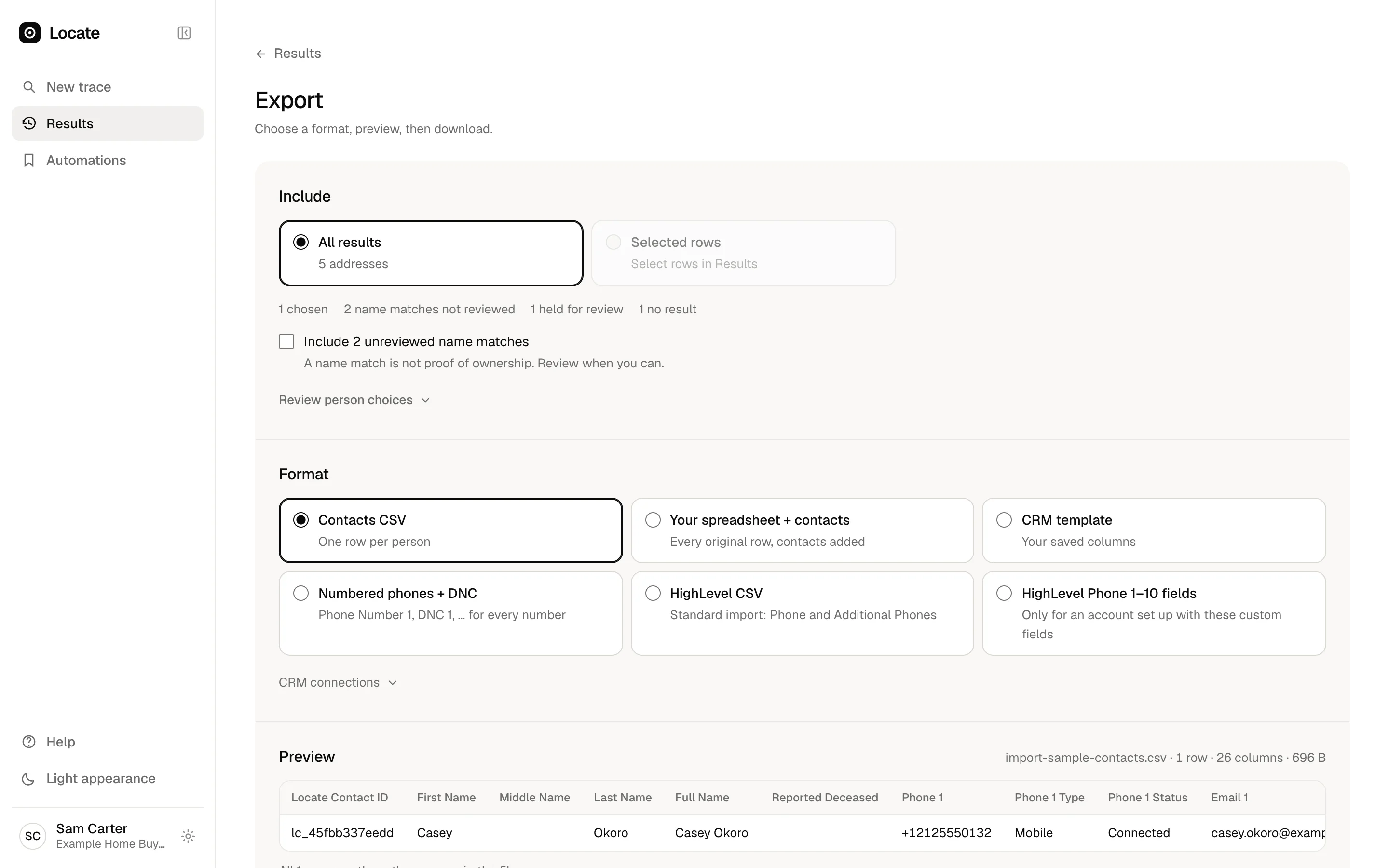Choose Your spreadsheet + contacts format
The height and width of the screenshot is (868, 1389).
(x=802, y=530)
